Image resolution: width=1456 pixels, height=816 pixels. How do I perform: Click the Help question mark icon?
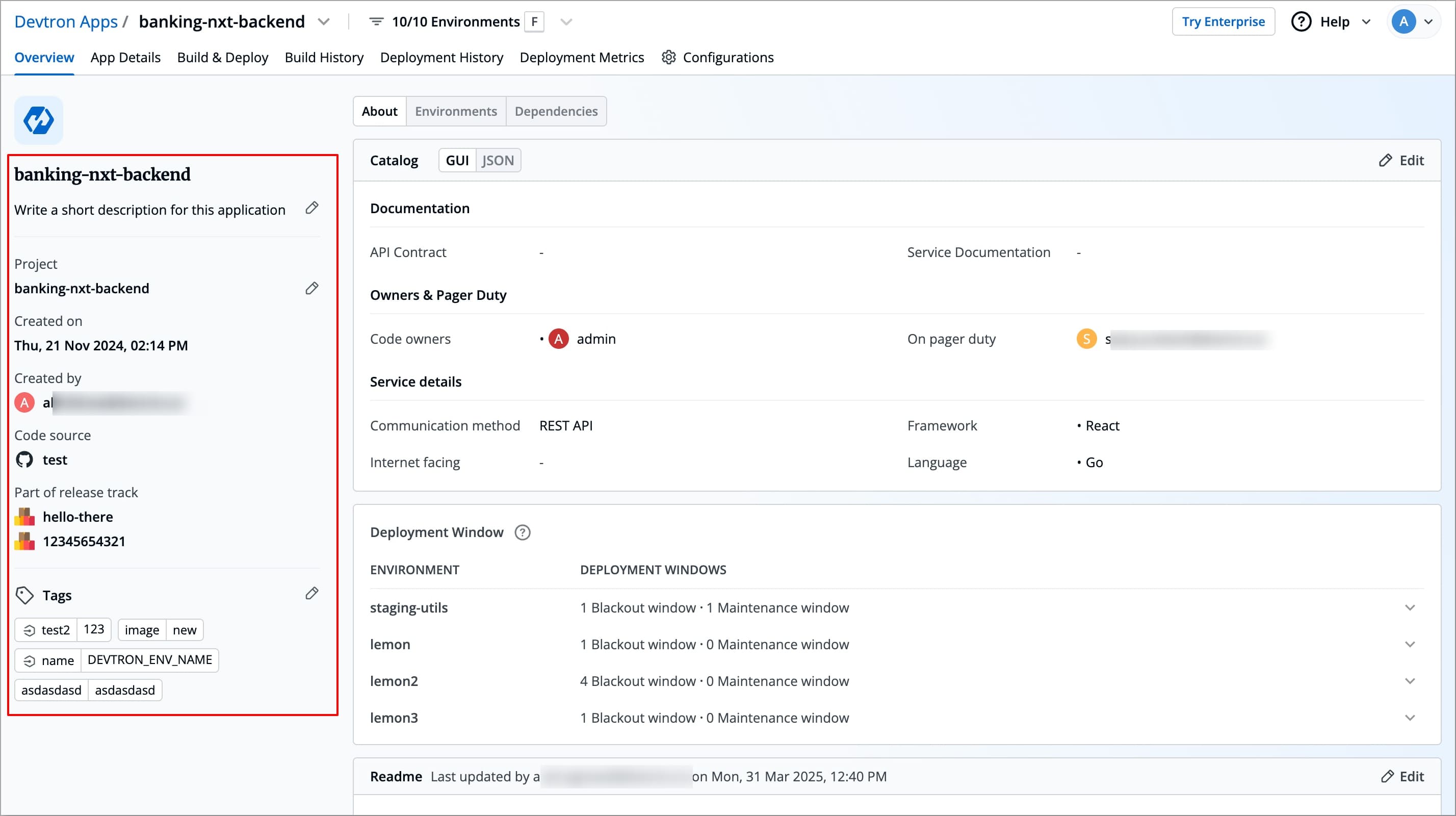coord(1301,21)
